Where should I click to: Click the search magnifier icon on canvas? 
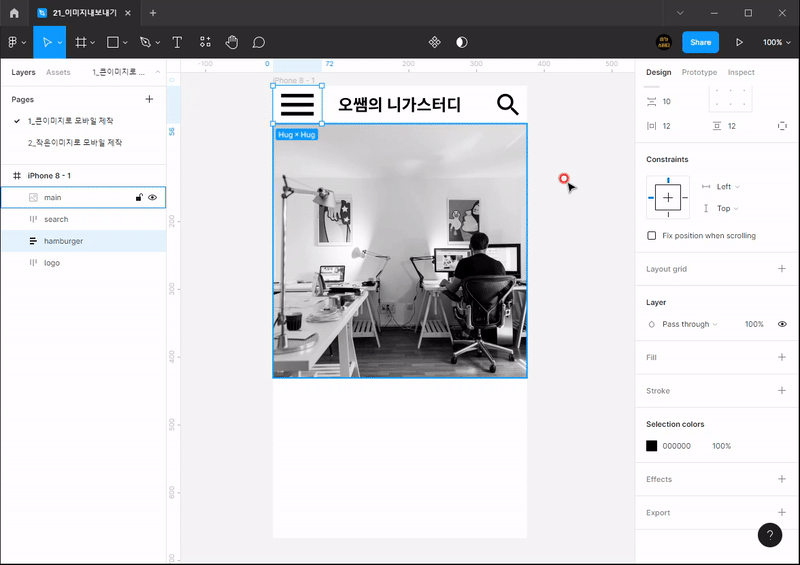508,105
